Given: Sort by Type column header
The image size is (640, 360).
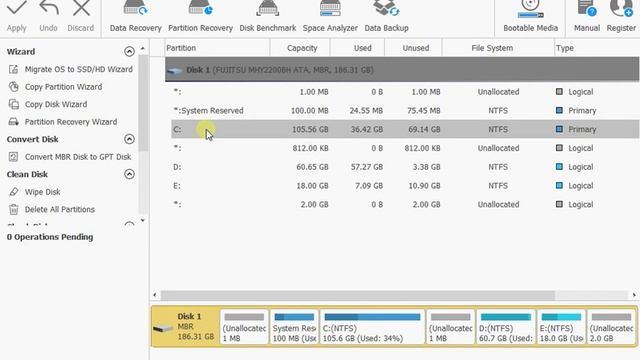Looking at the screenshot, I should pyautogui.click(x=597, y=48).
